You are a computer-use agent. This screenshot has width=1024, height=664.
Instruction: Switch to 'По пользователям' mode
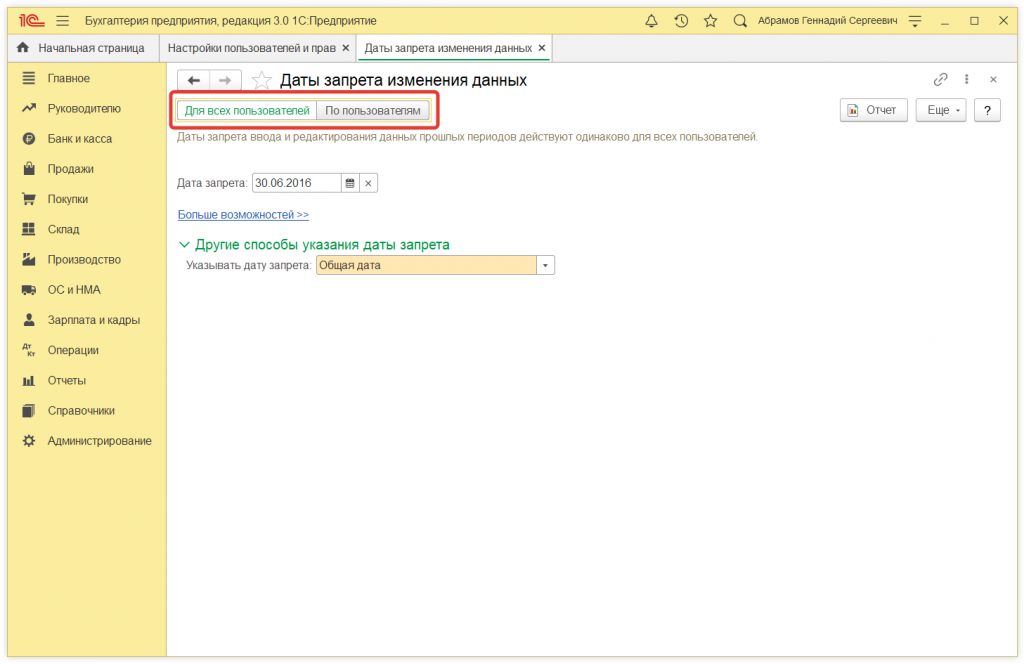point(373,111)
